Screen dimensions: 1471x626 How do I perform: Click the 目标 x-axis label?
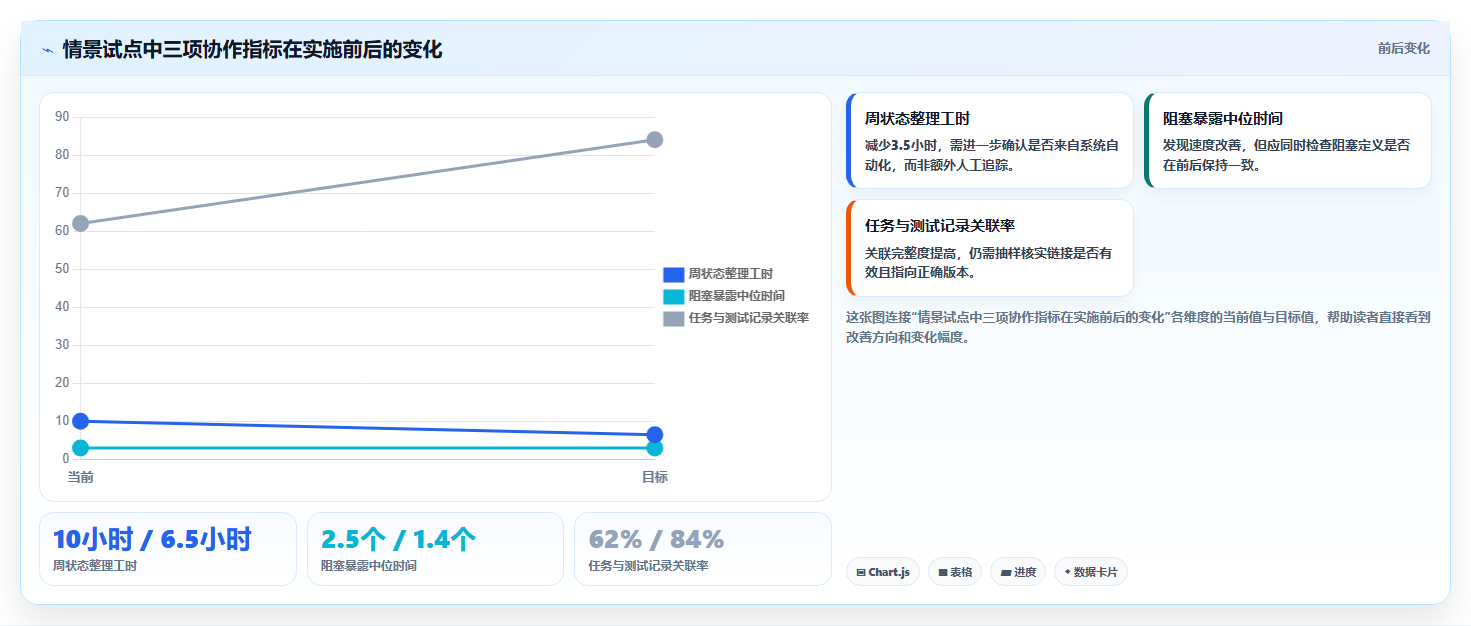(655, 477)
